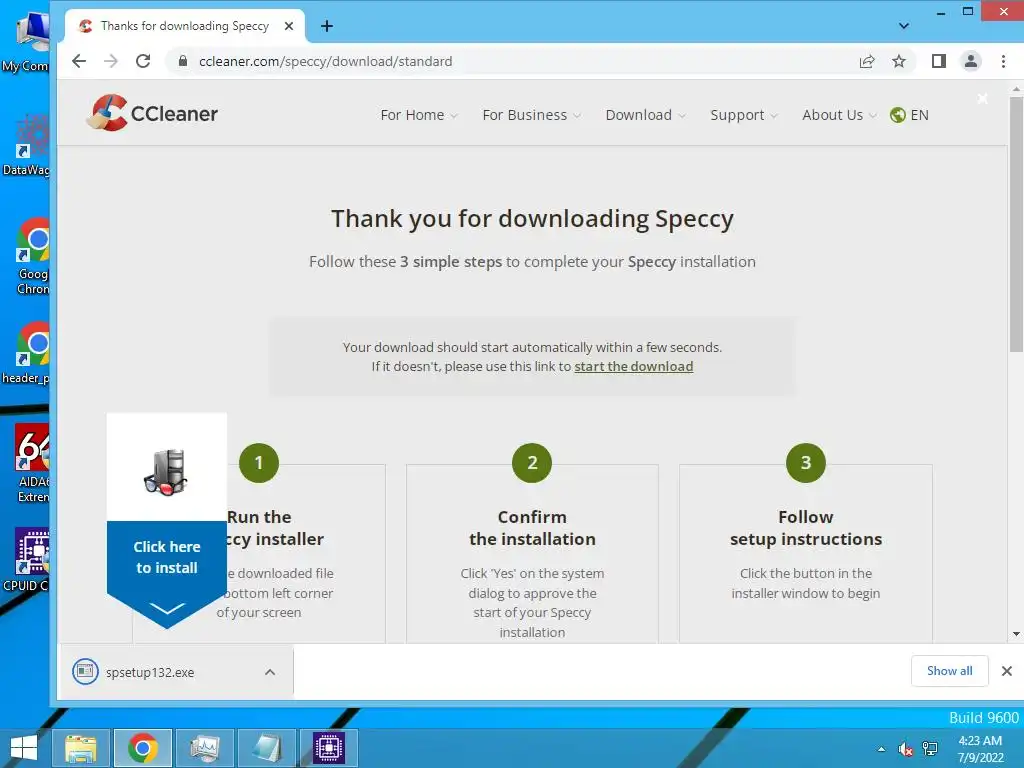Dismiss the page overlay with X

pyautogui.click(x=982, y=99)
